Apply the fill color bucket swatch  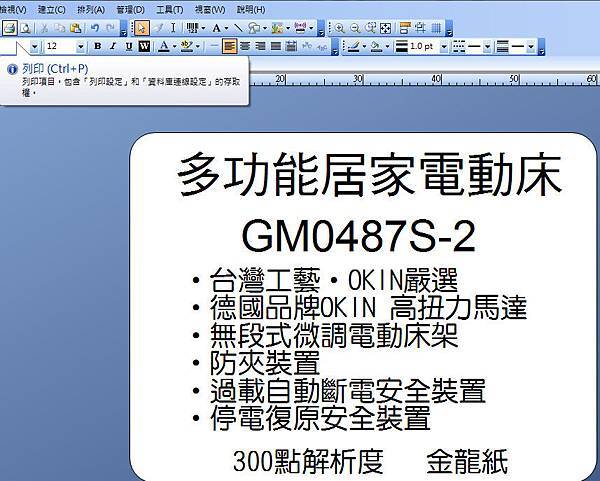point(376,47)
